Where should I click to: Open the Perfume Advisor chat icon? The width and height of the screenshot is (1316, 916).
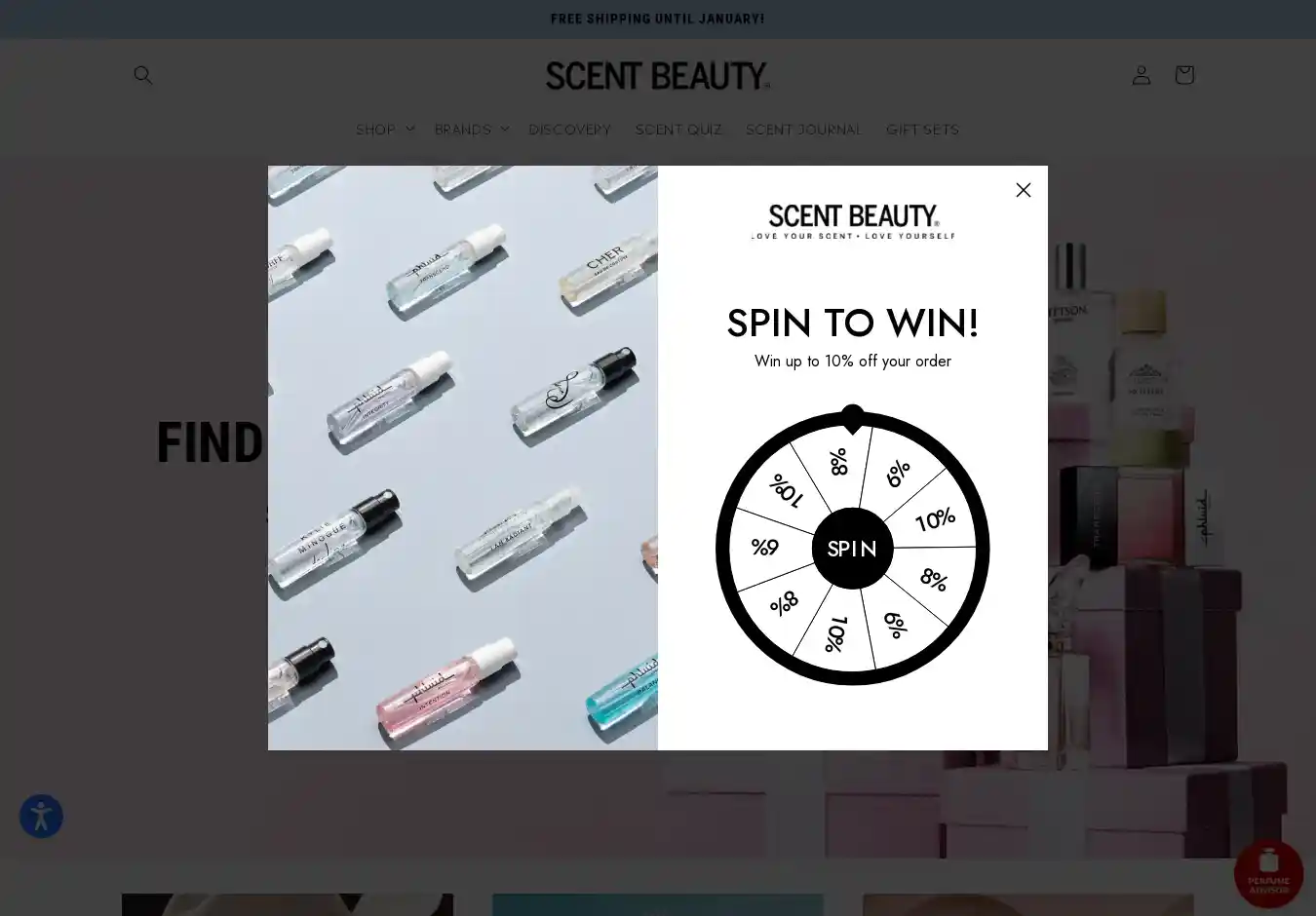tap(1268, 874)
